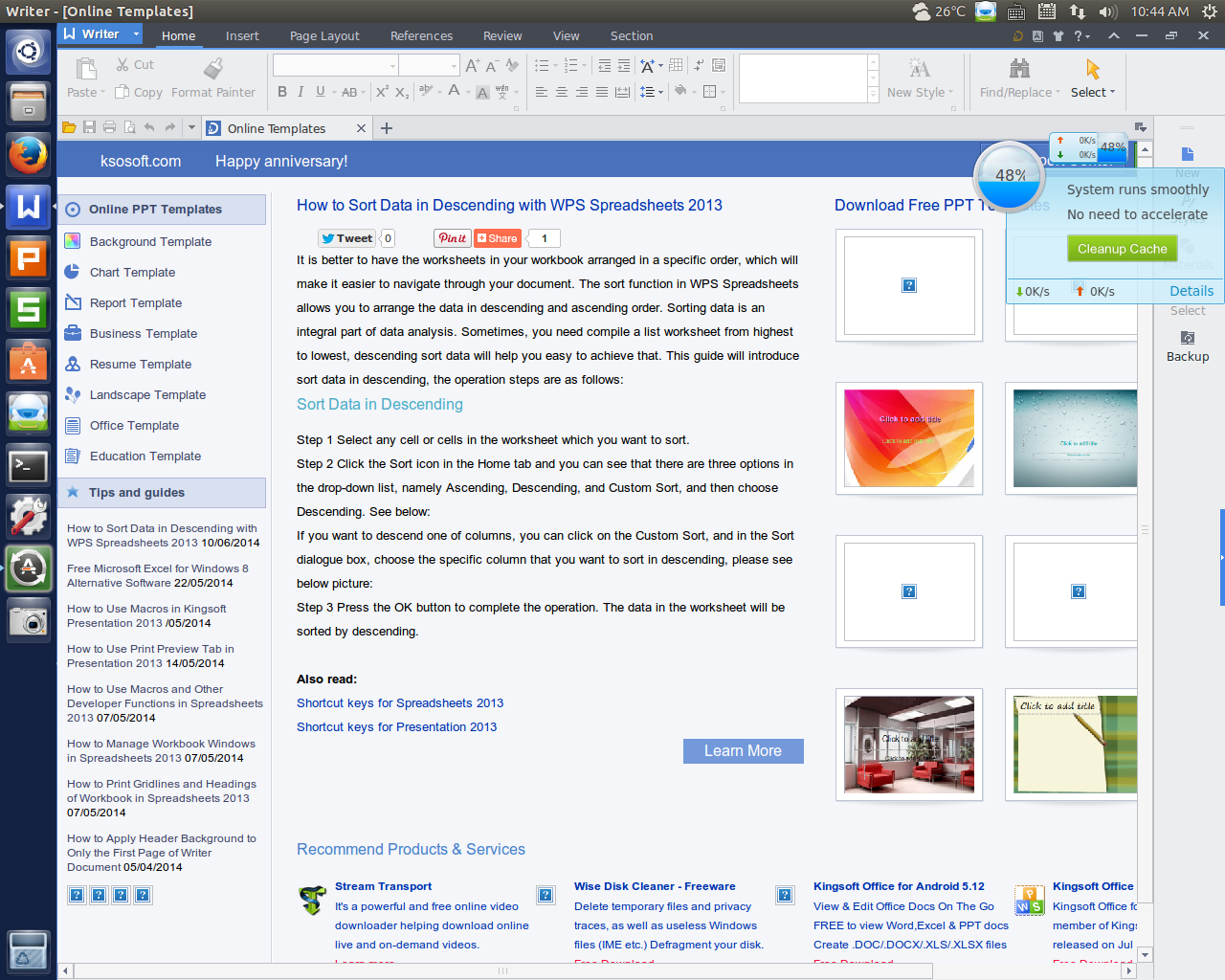
Task: Click the Save floppy icon in quick toolbar
Action: (89, 127)
